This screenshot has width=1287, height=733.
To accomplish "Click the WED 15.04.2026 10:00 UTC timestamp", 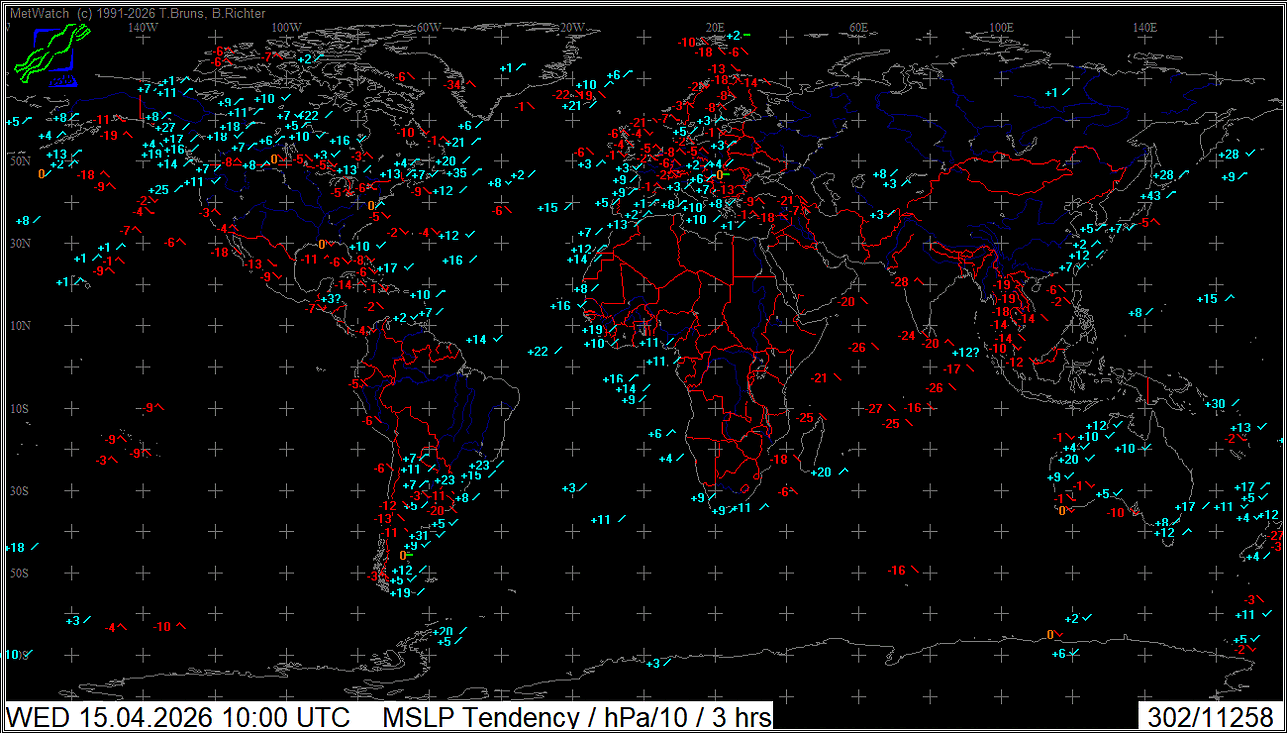I will (x=180, y=717).
